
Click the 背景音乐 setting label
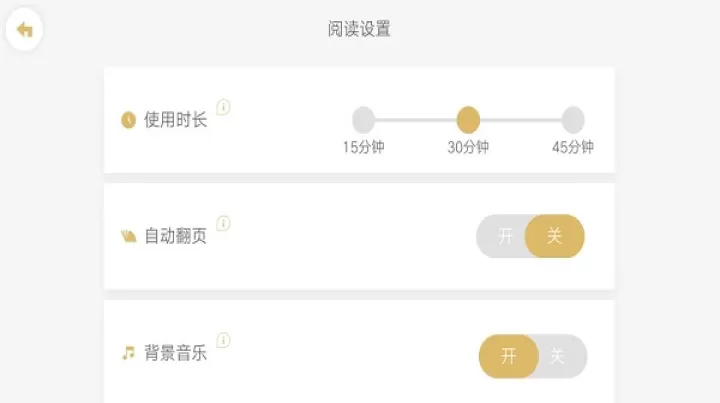(x=176, y=353)
